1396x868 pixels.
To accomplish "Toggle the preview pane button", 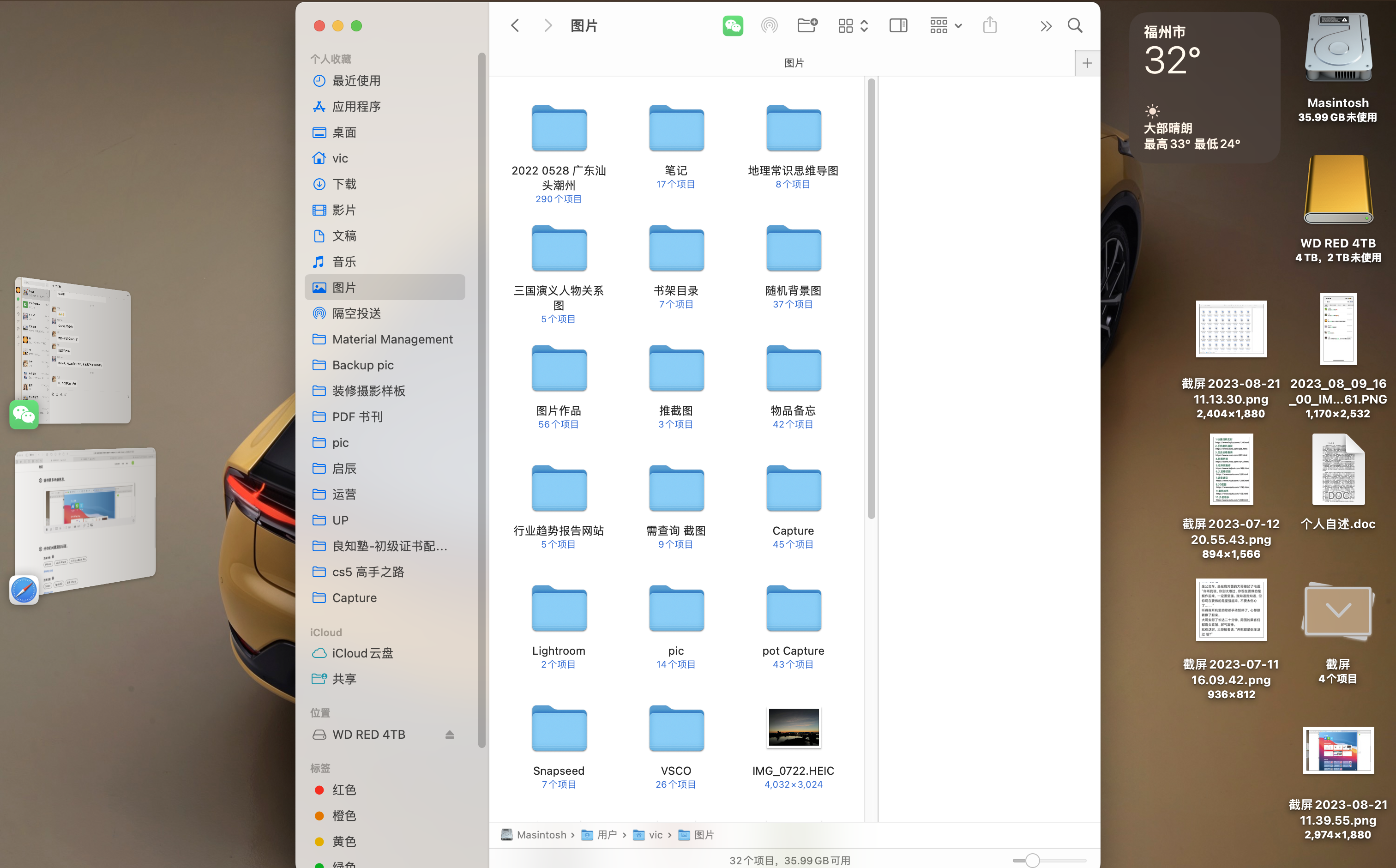I will pos(898,26).
